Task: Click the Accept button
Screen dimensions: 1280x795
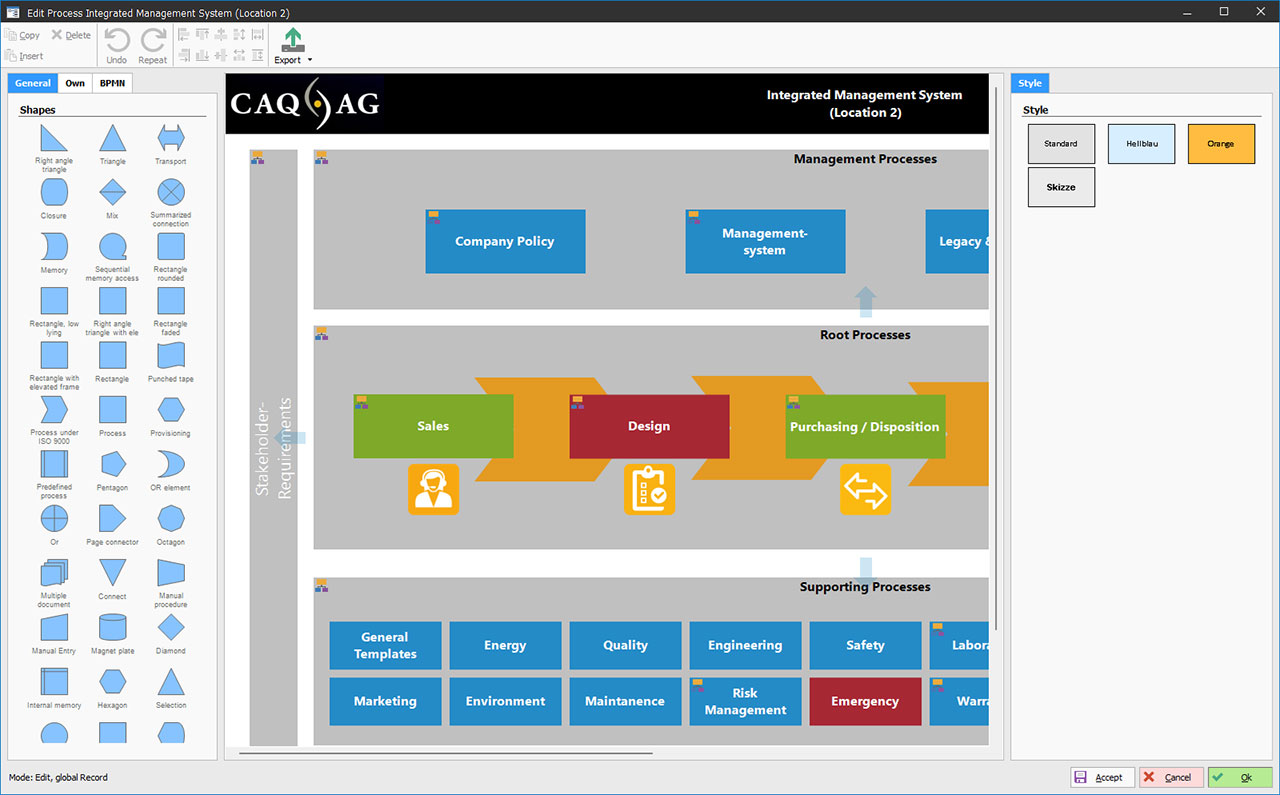Action: coord(1101,777)
